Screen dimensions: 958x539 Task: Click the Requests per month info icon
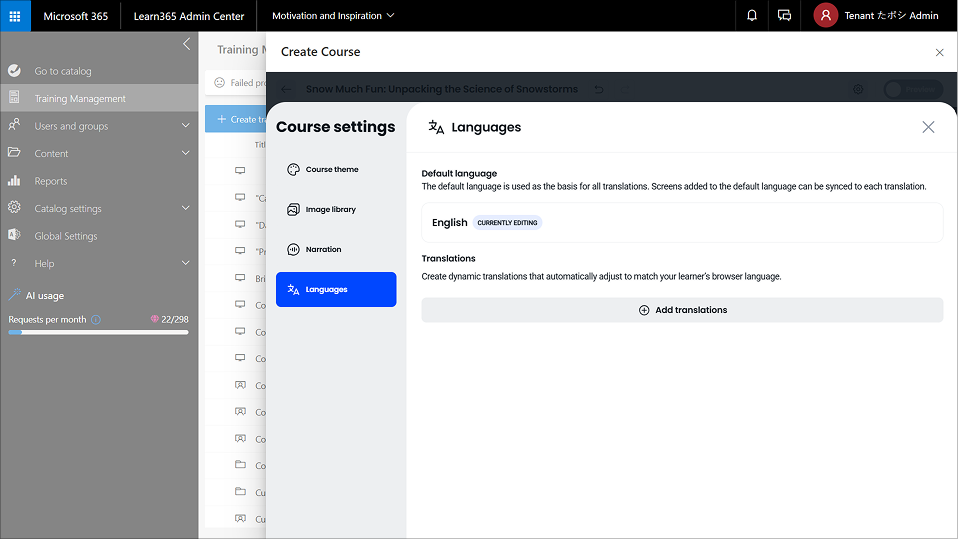coord(96,320)
